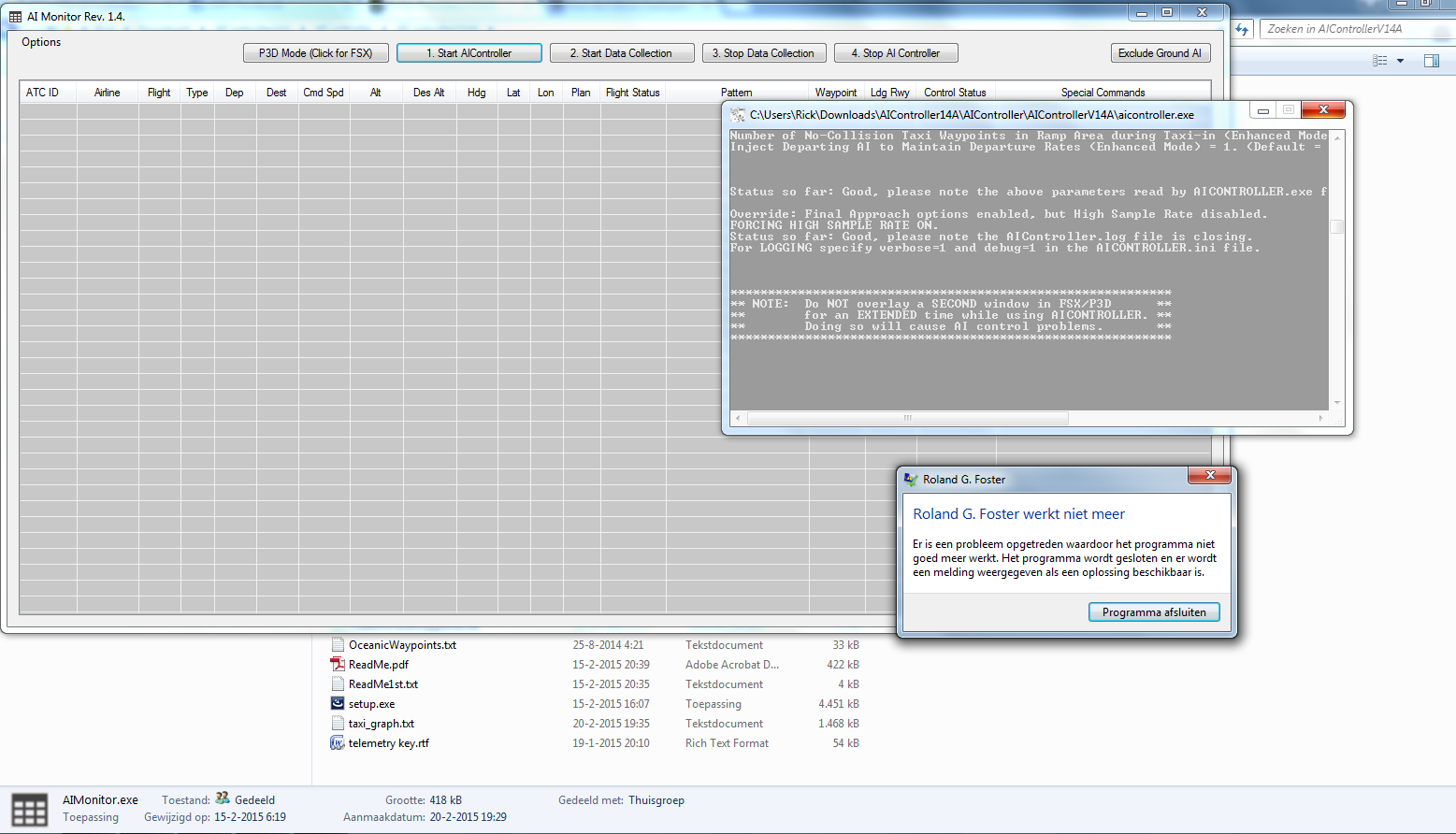
Task: Click the setup.exe installer icon
Action: point(338,703)
